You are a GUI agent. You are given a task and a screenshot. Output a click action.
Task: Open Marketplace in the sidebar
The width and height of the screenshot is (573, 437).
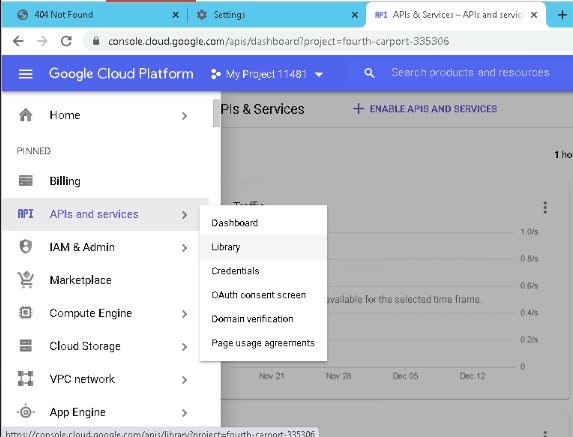(x=105, y=280)
